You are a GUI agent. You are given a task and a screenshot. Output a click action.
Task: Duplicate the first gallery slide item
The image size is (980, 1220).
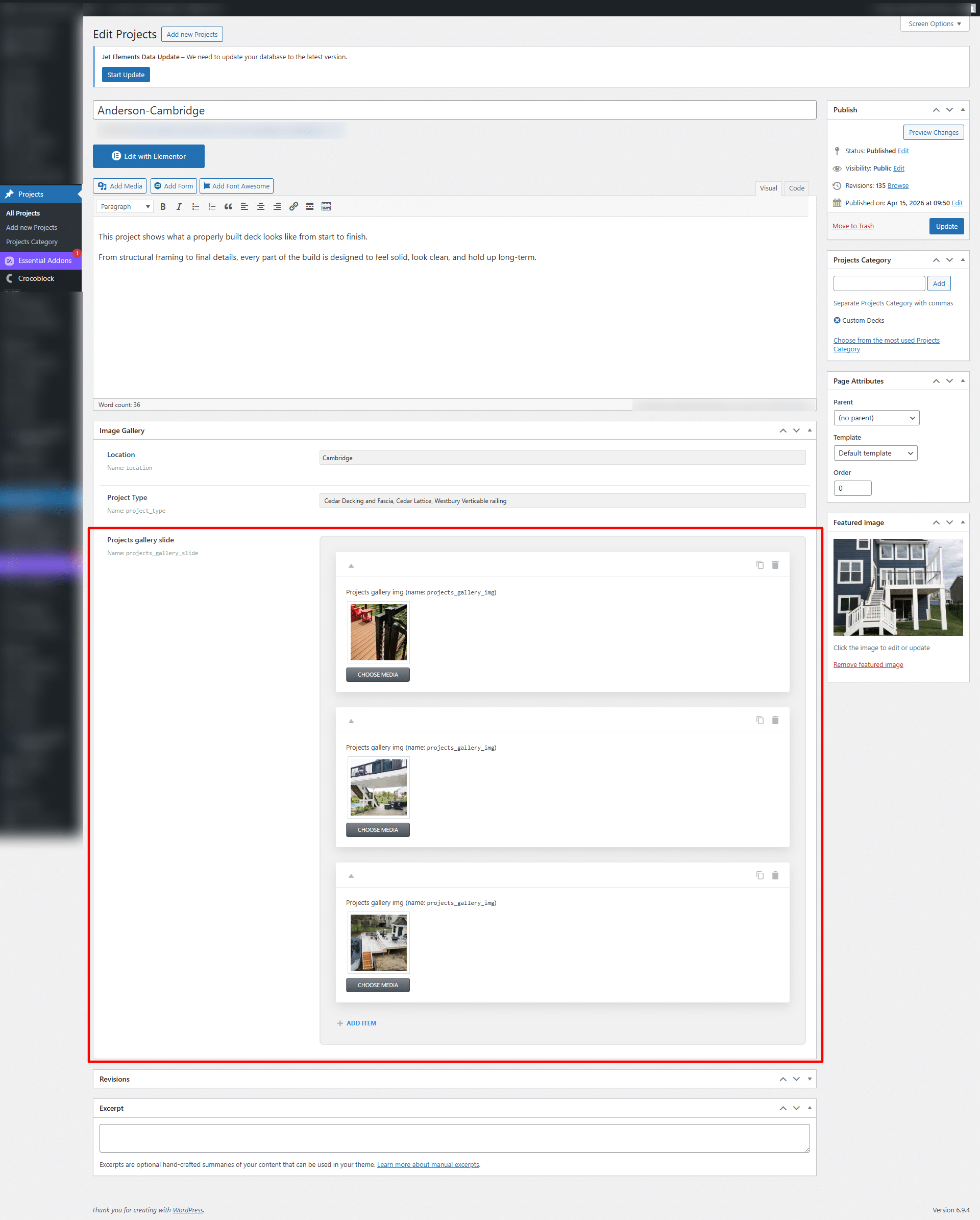click(x=759, y=564)
